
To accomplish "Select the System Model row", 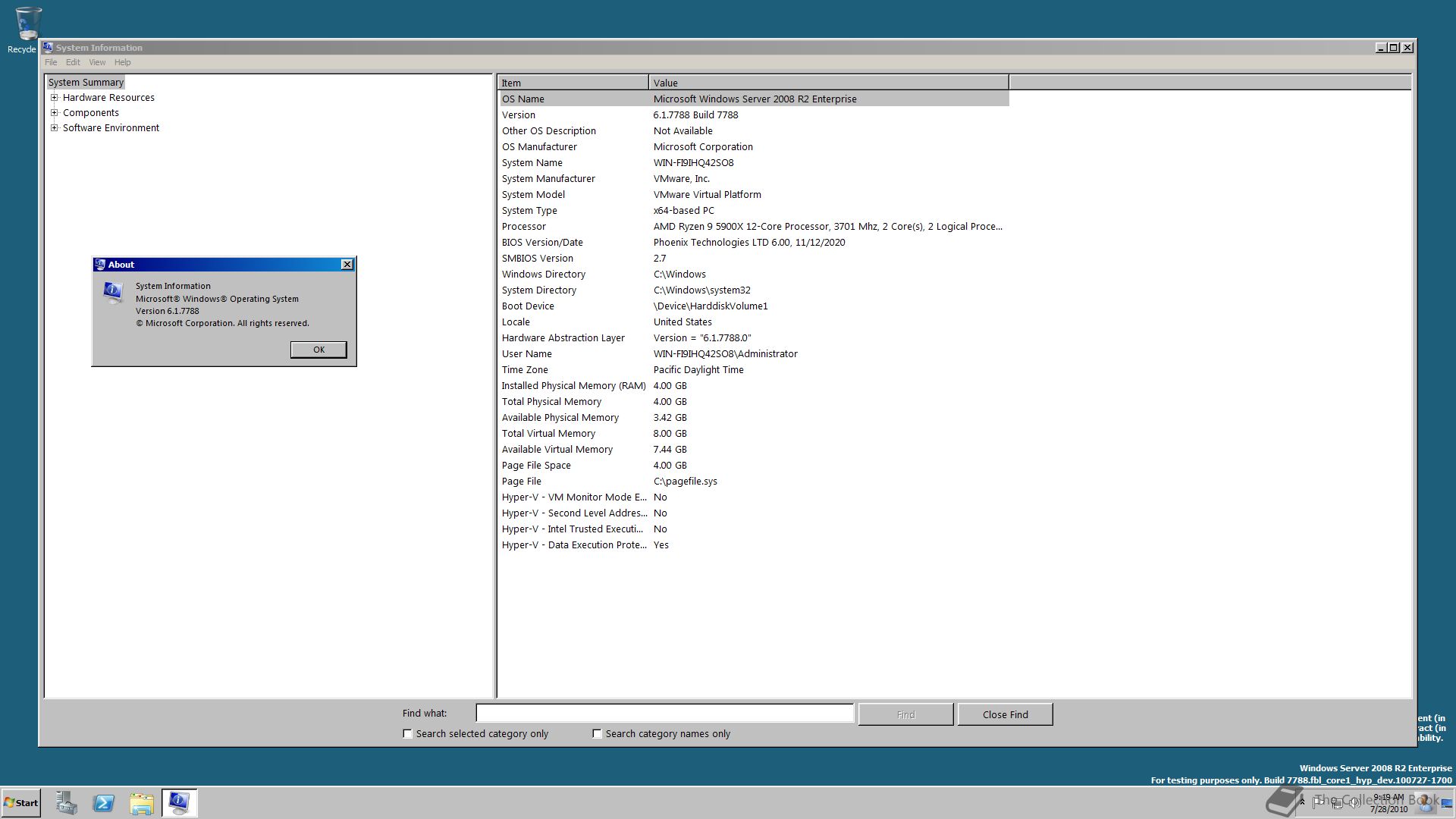I will click(753, 195).
